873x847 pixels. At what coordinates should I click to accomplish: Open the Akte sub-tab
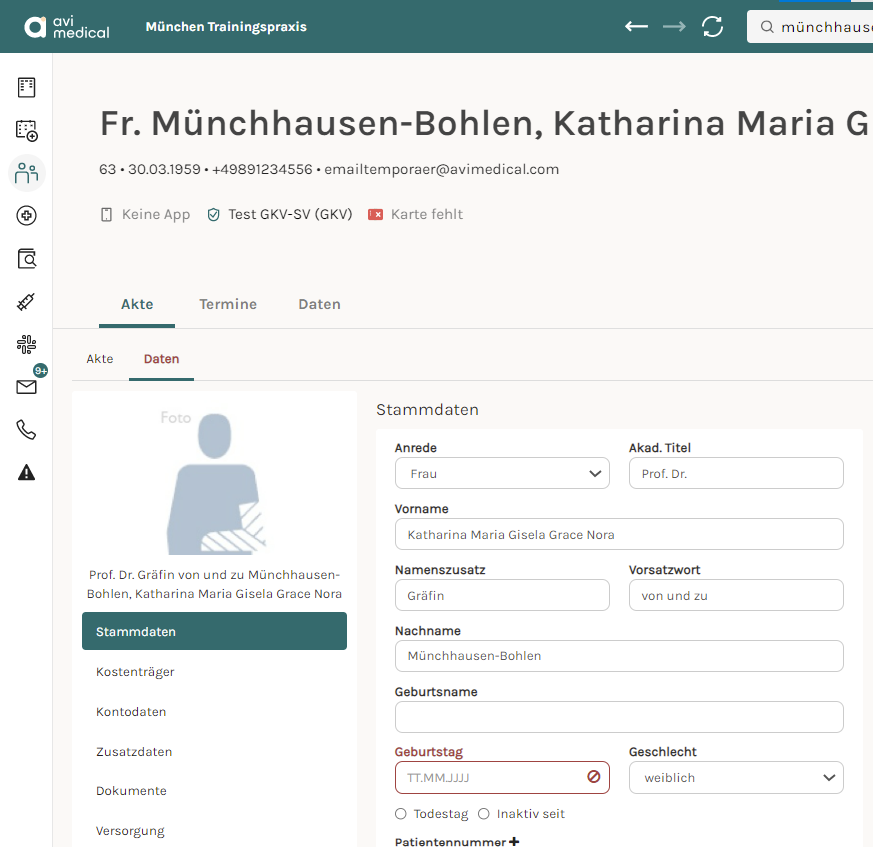click(x=100, y=359)
